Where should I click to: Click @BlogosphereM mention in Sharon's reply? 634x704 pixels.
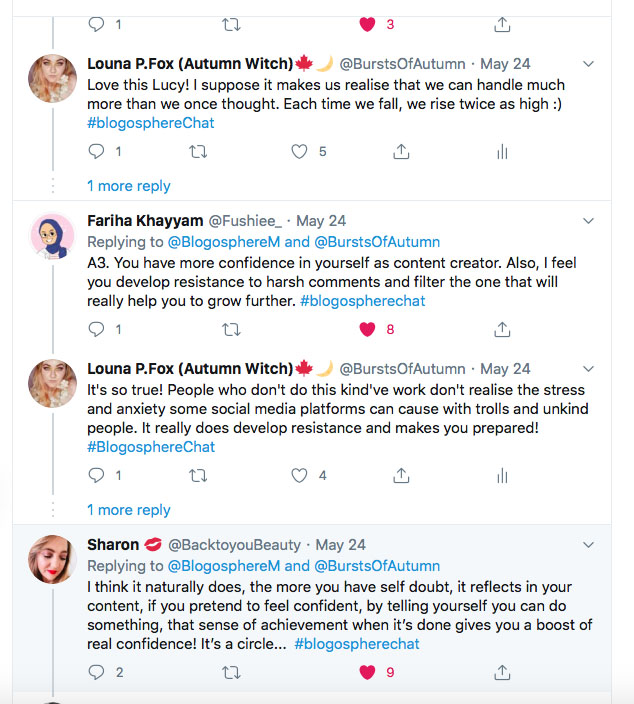point(223,566)
